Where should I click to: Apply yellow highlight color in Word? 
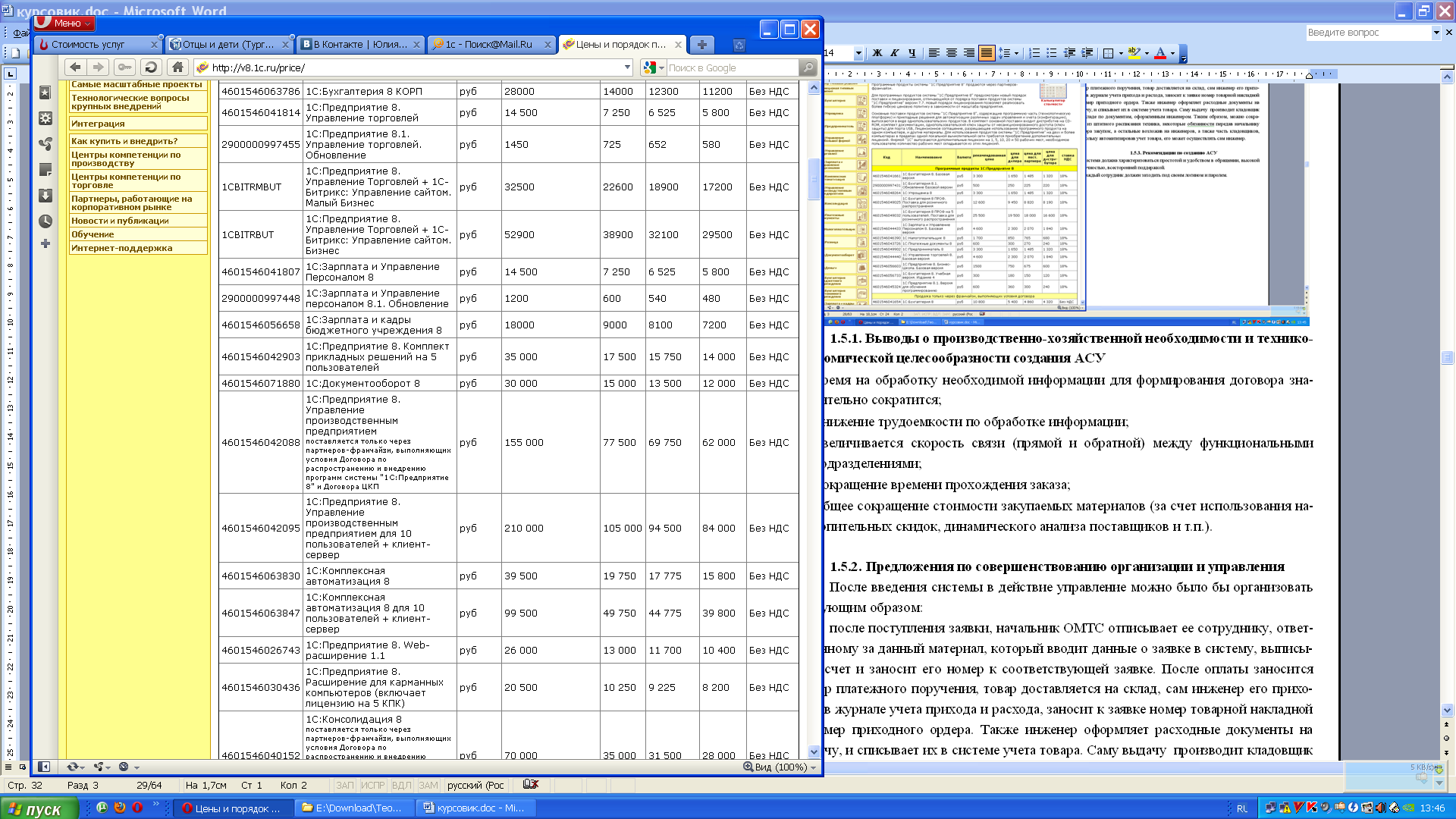click(x=1134, y=53)
